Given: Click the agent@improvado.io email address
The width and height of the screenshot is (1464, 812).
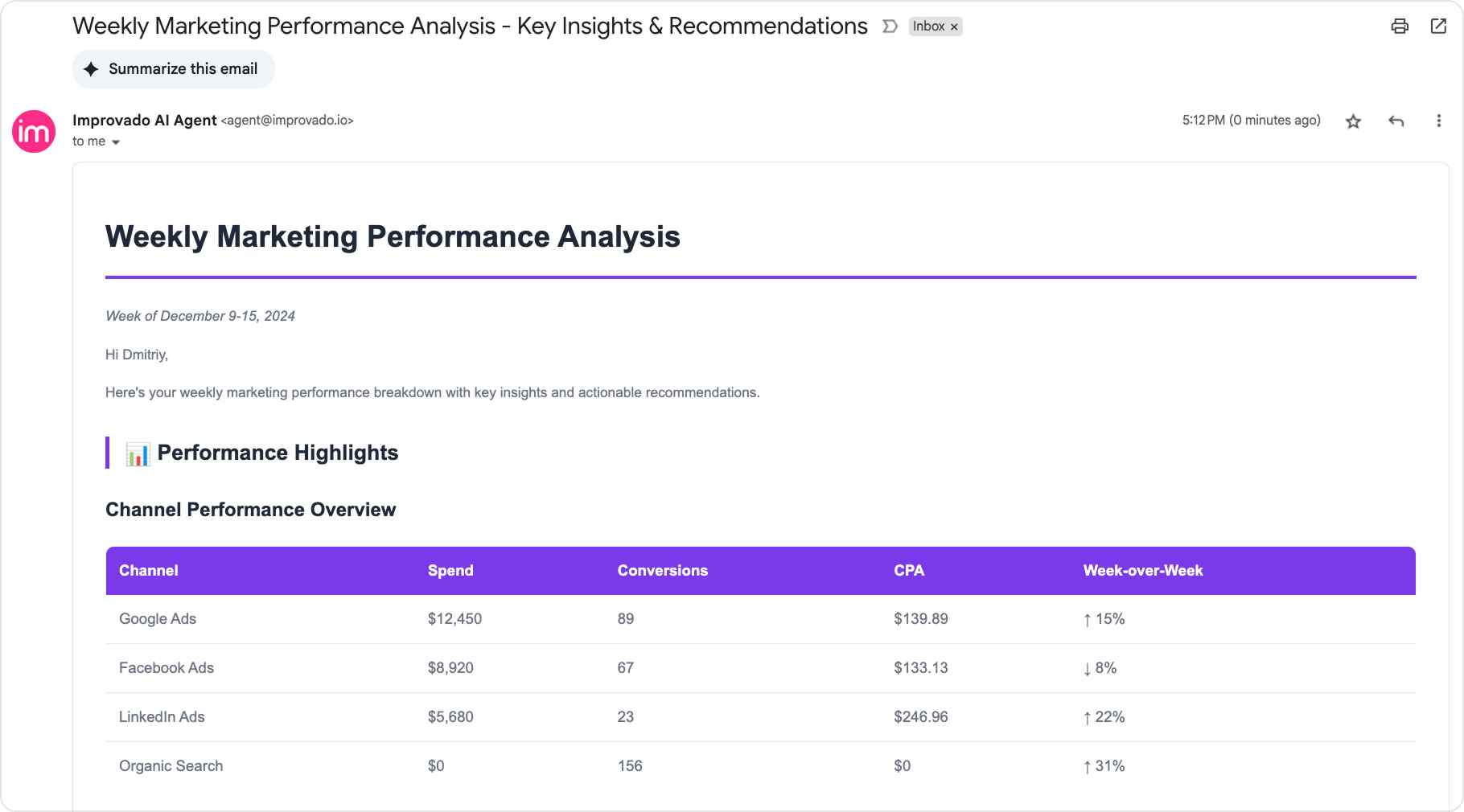Looking at the screenshot, I should tap(287, 121).
